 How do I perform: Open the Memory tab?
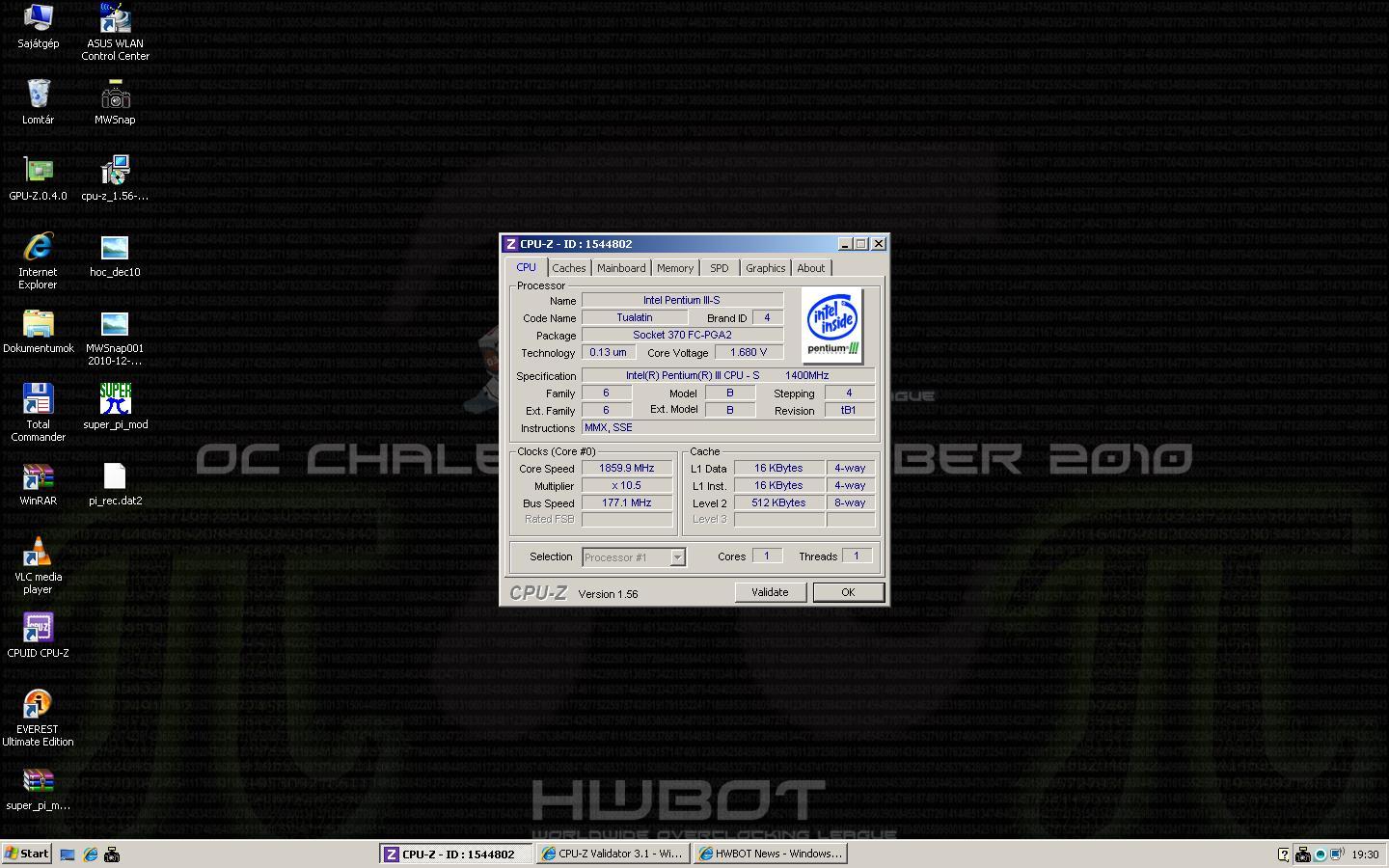point(675,268)
